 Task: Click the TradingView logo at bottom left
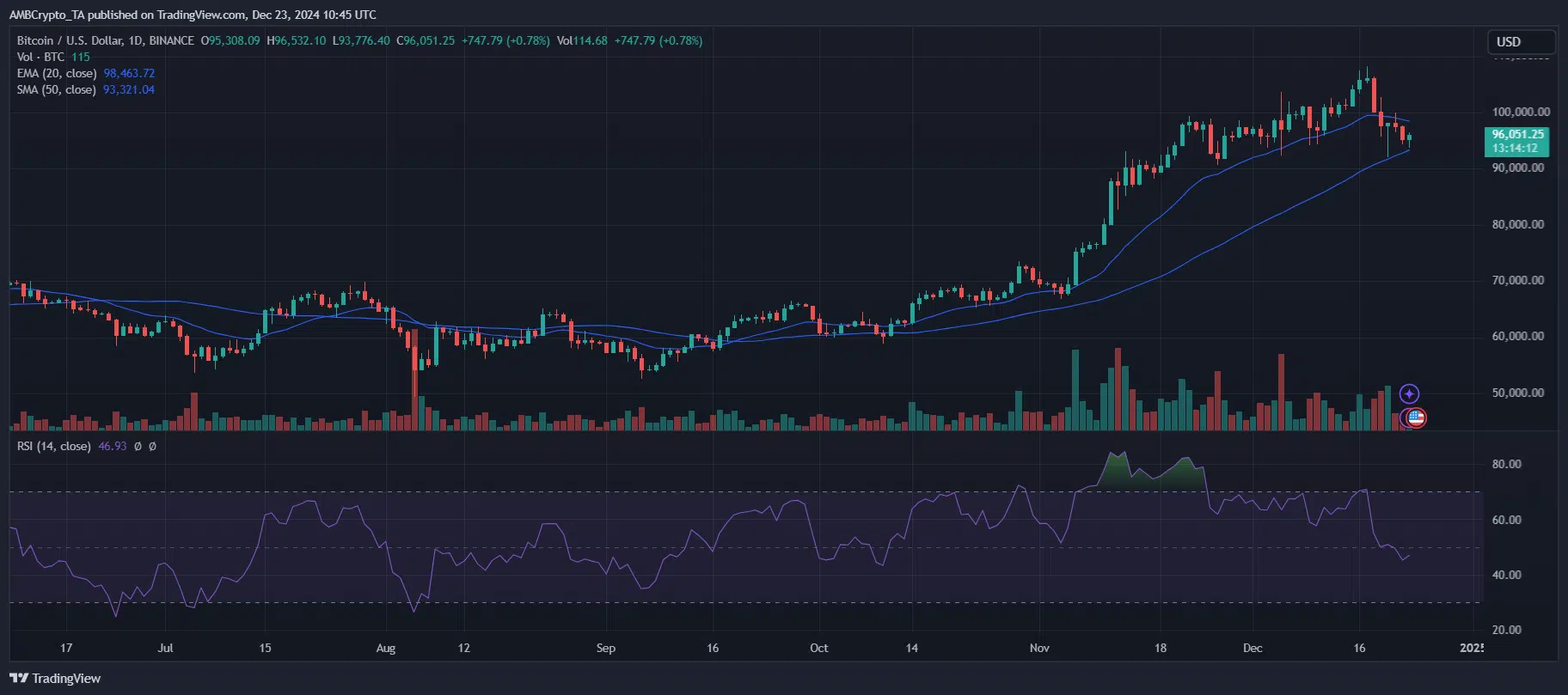pos(55,678)
